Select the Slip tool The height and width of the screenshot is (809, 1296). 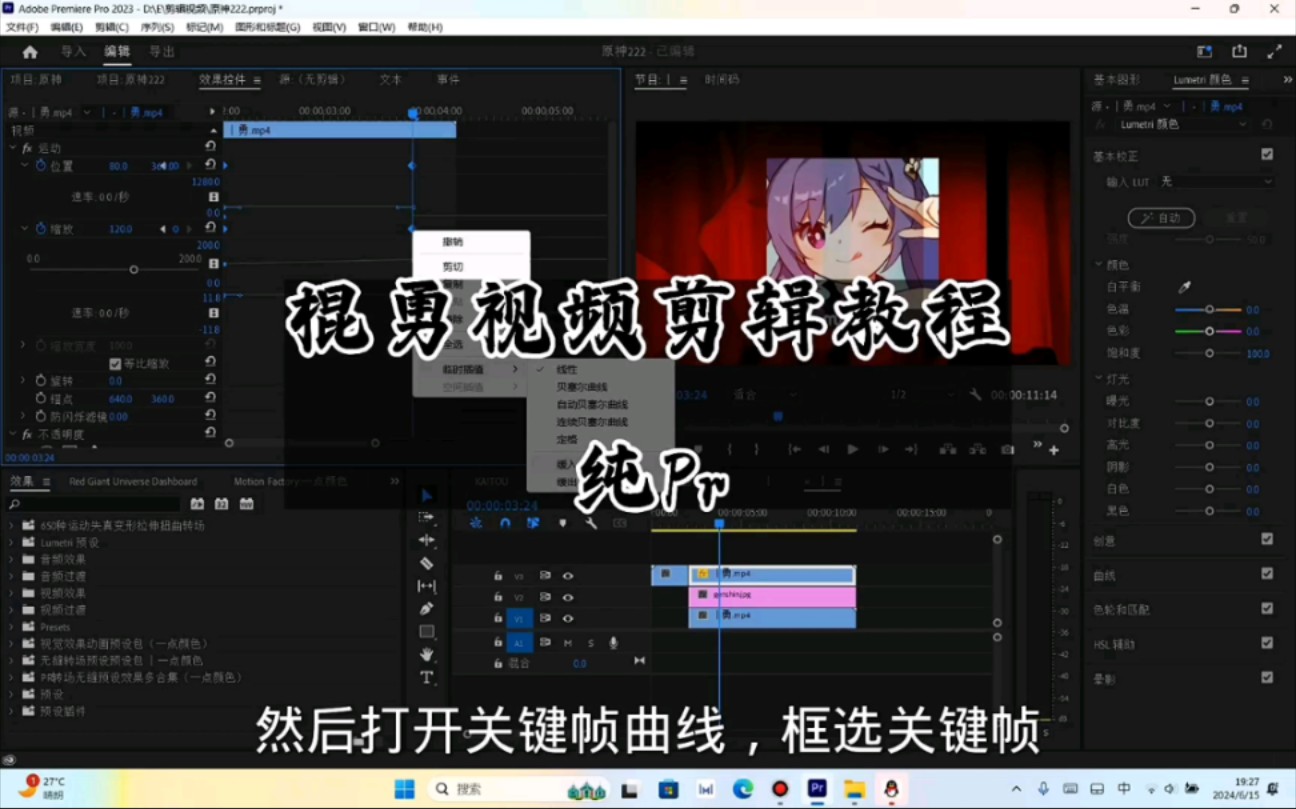point(427,586)
